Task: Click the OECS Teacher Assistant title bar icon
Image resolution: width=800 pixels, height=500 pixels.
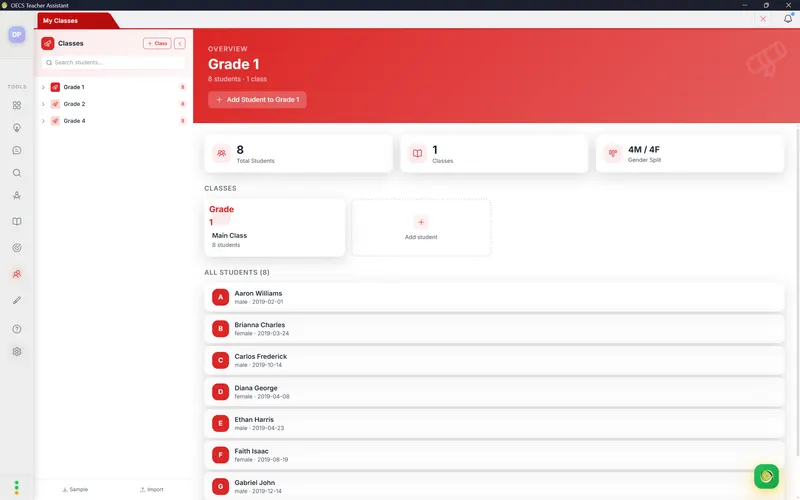Action: point(5,5)
